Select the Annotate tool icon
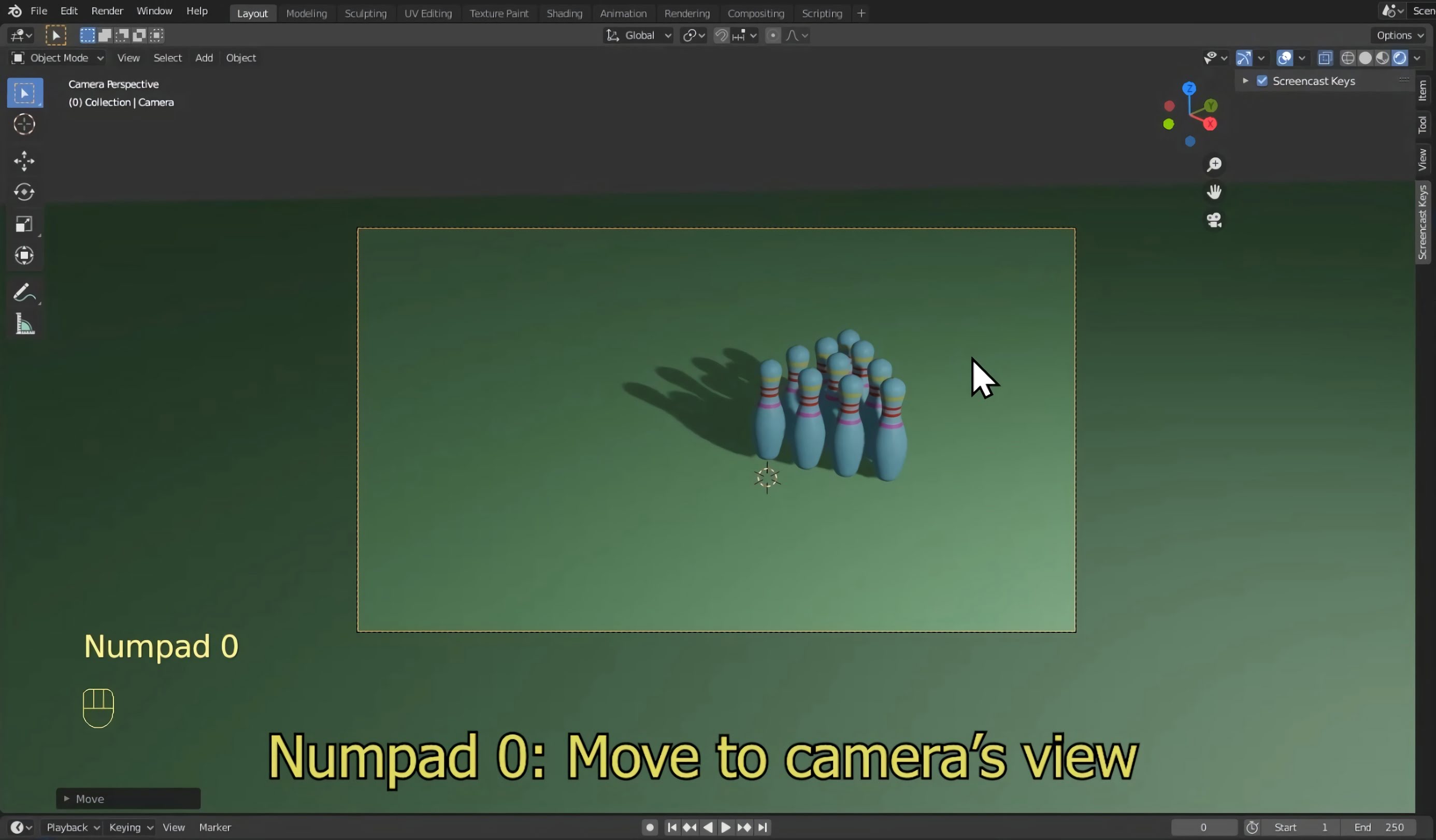 pos(24,292)
